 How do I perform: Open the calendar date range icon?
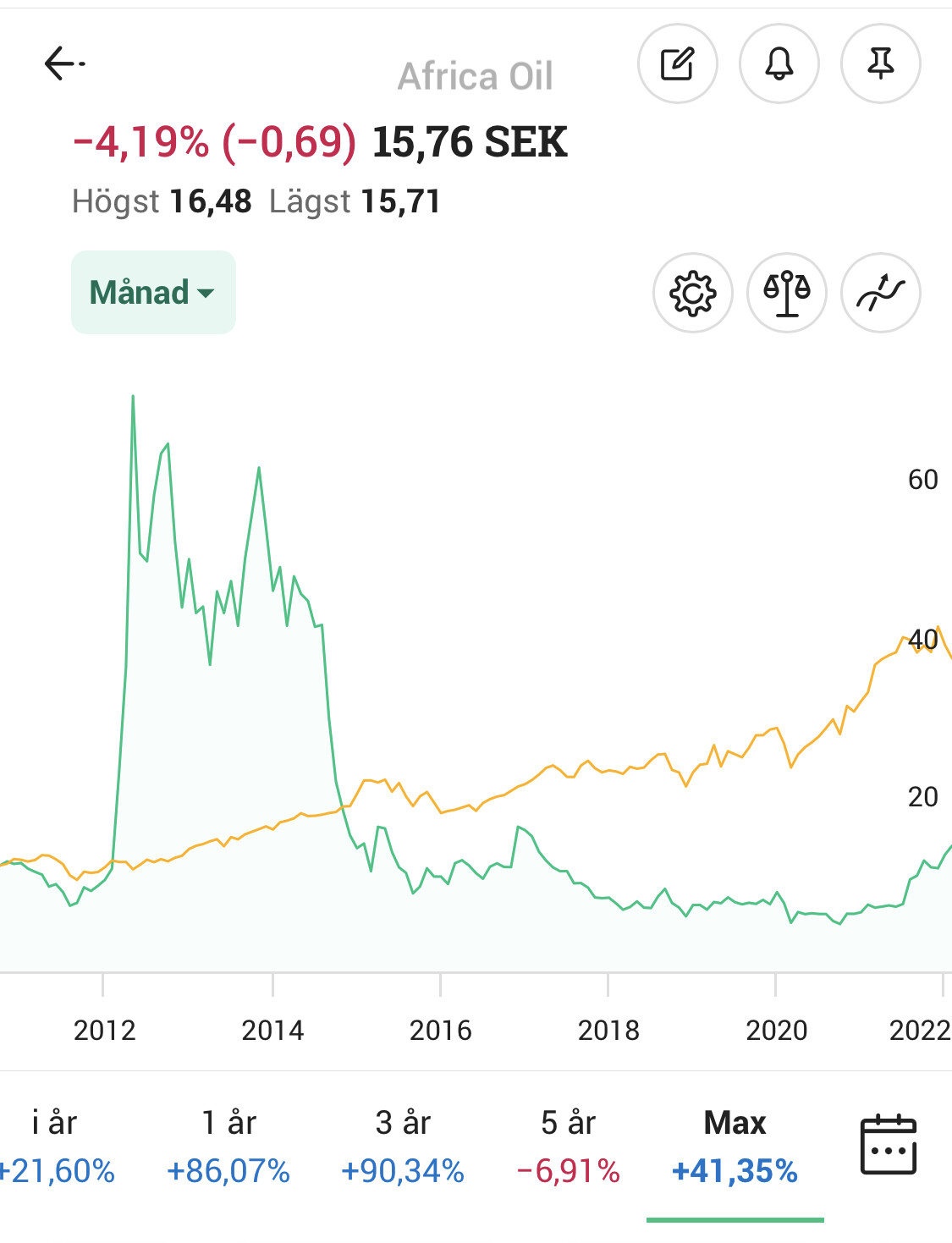(x=888, y=1145)
